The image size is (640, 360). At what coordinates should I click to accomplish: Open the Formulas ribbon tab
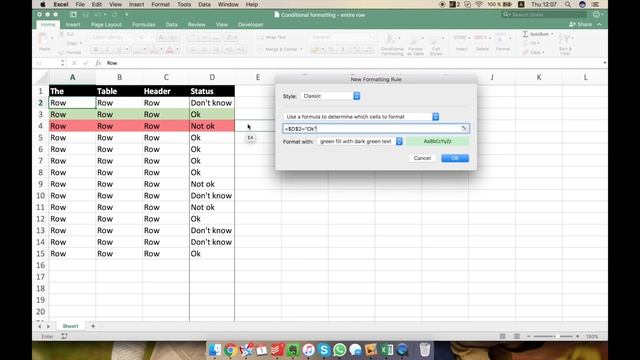point(143,24)
